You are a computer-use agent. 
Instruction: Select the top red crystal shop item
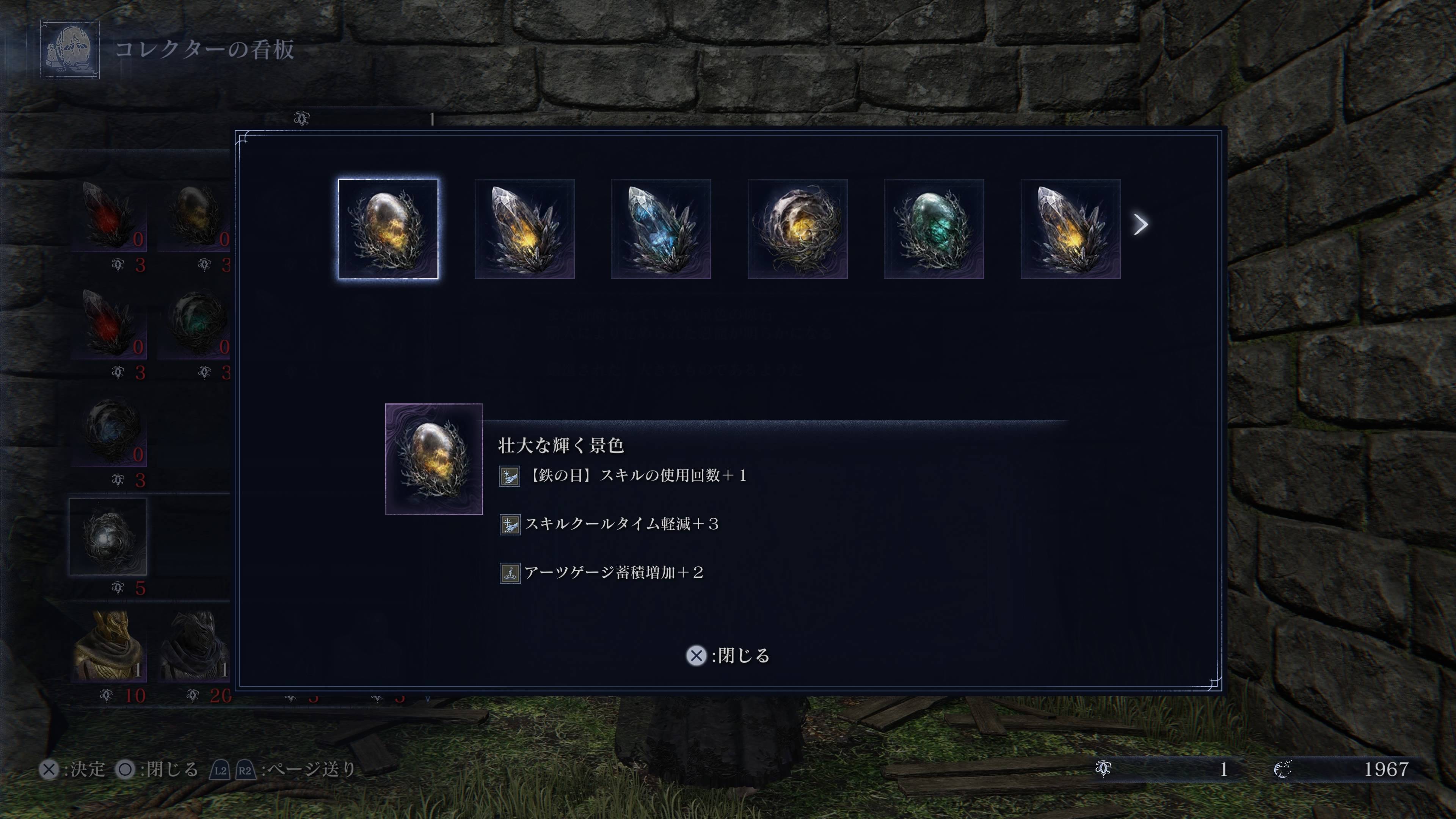click(x=109, y=215)
